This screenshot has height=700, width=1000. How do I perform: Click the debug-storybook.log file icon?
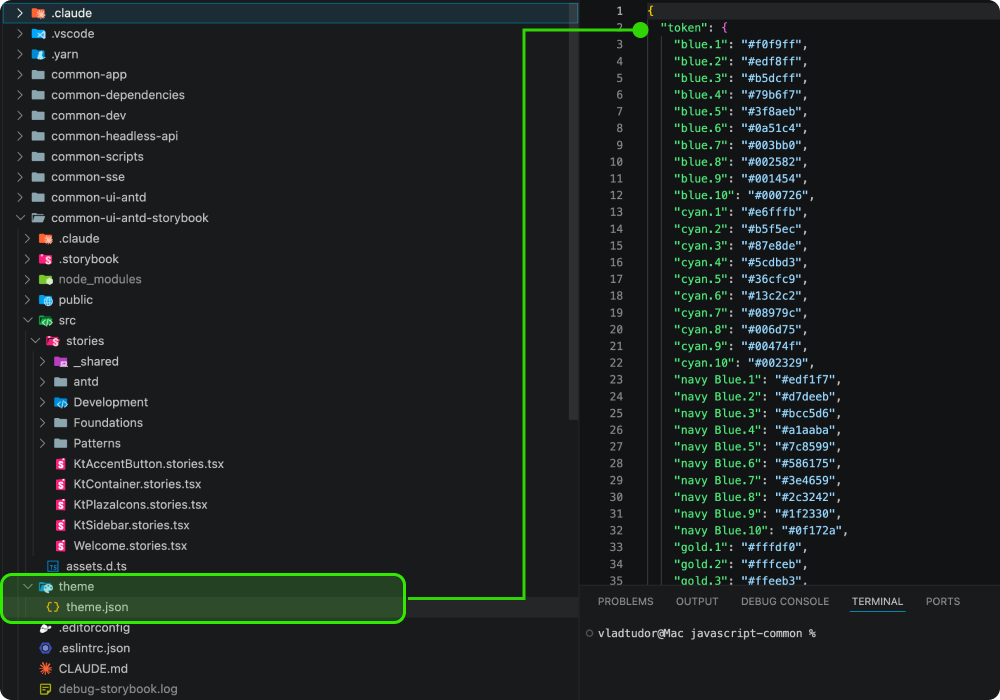click(x=45, y=689)
